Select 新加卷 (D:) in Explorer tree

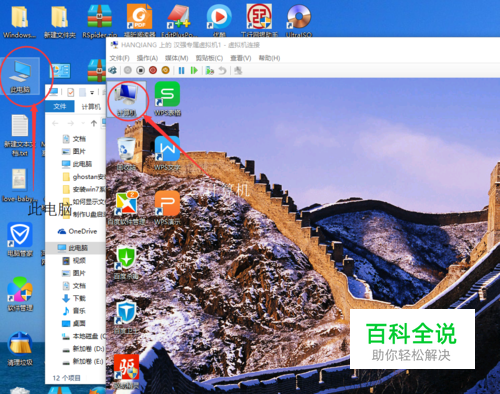[x=83, y=349]
